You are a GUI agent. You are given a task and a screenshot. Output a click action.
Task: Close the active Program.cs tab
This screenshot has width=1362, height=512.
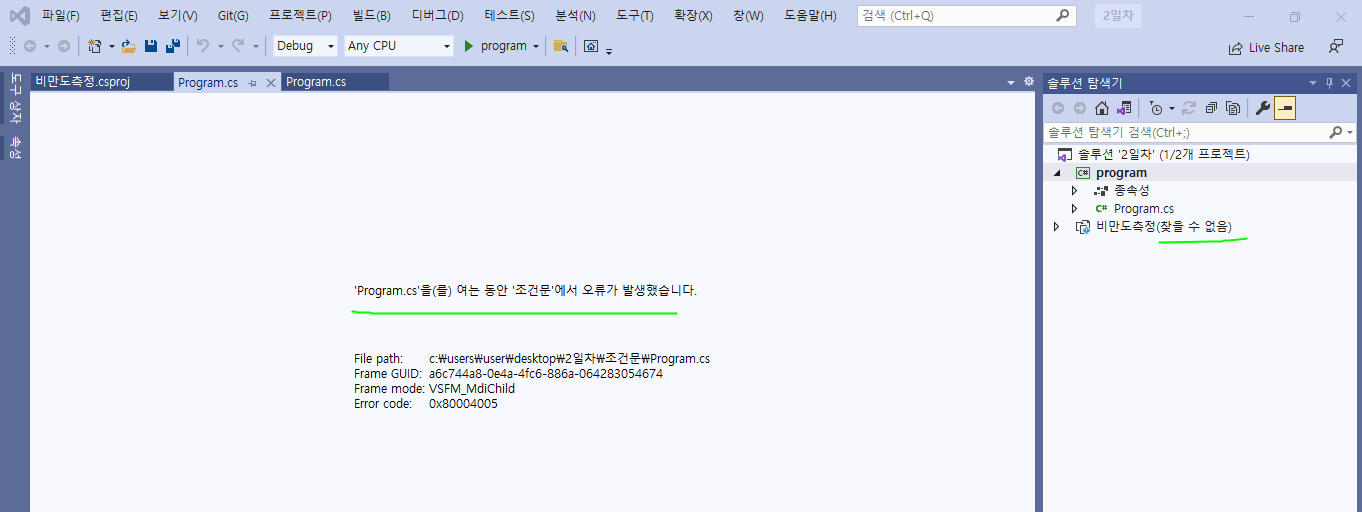coord(270,83)
